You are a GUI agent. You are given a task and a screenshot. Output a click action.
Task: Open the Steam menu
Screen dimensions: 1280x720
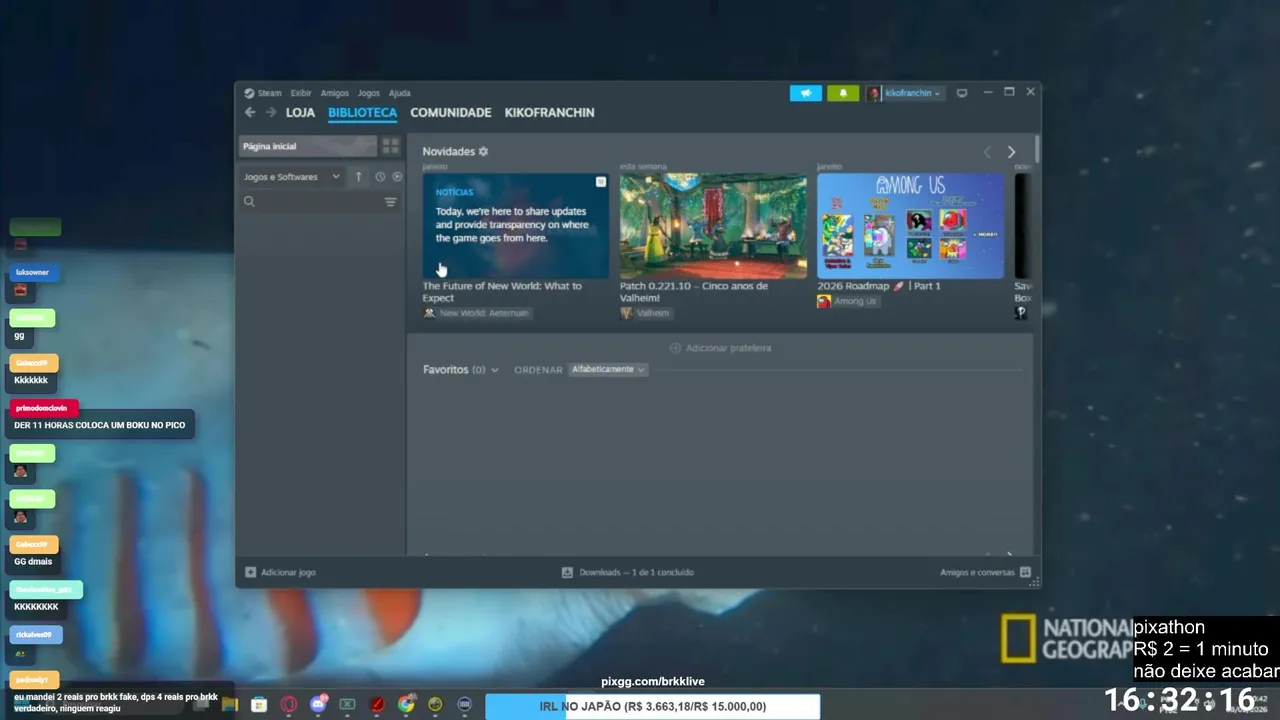(263, 93)
